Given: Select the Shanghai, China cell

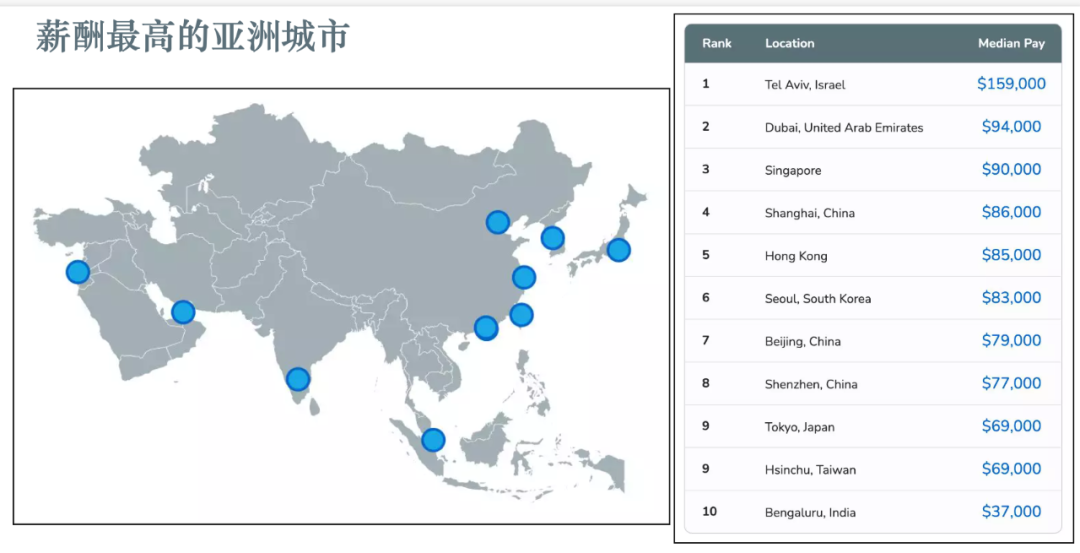Looking at the screenshot, I should tap(809, 213).
